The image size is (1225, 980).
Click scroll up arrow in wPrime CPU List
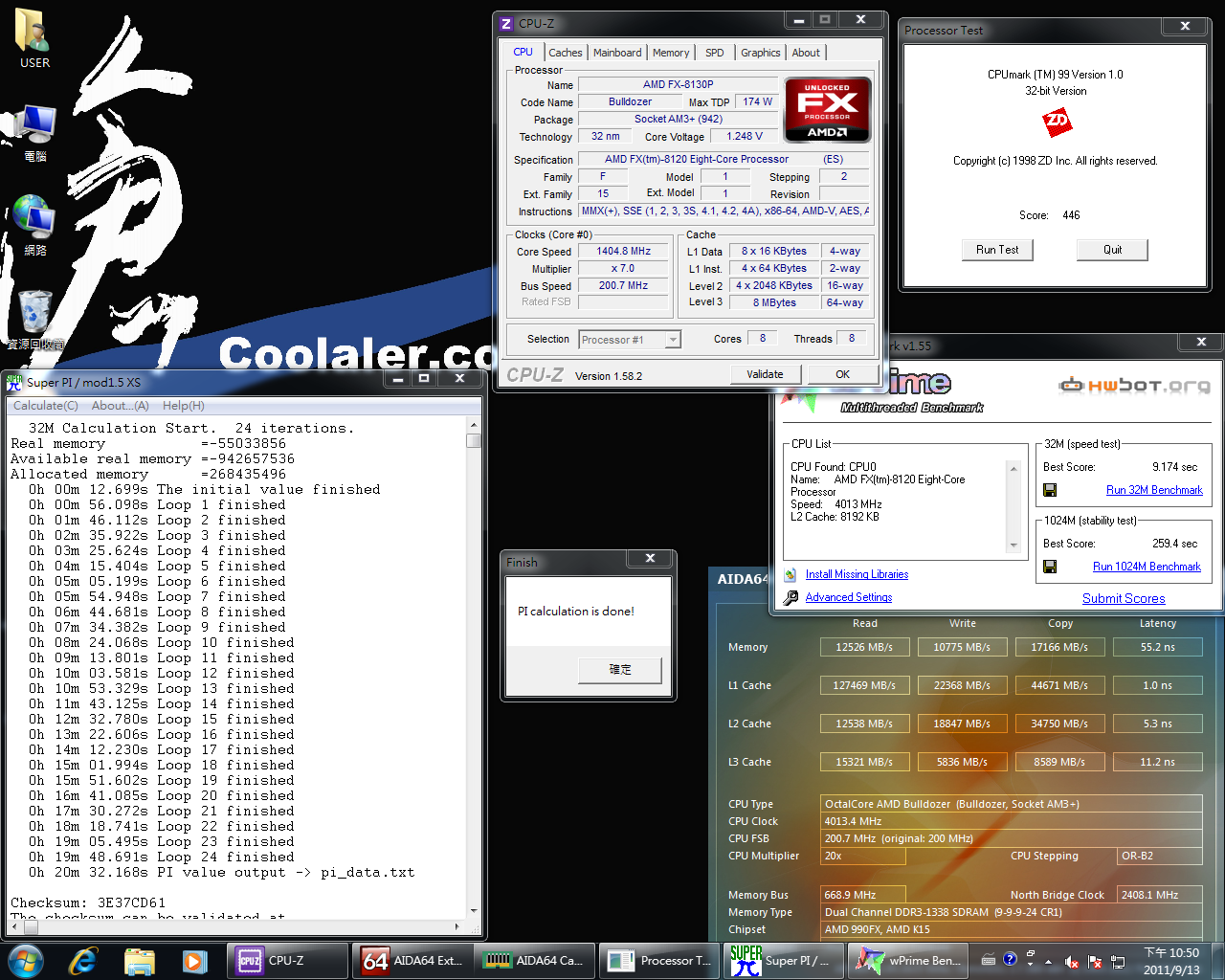1013,468
